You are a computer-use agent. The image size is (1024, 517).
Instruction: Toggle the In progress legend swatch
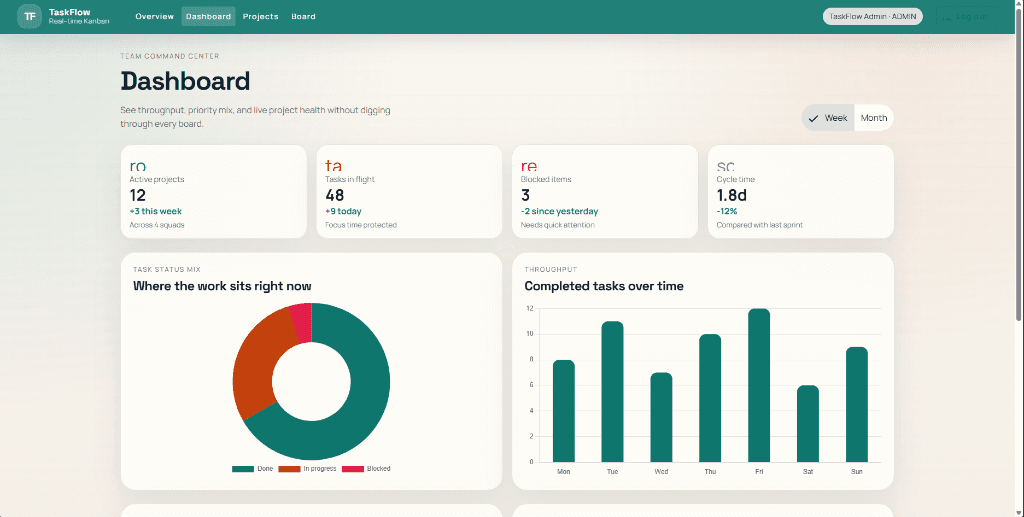coord(289,469)
